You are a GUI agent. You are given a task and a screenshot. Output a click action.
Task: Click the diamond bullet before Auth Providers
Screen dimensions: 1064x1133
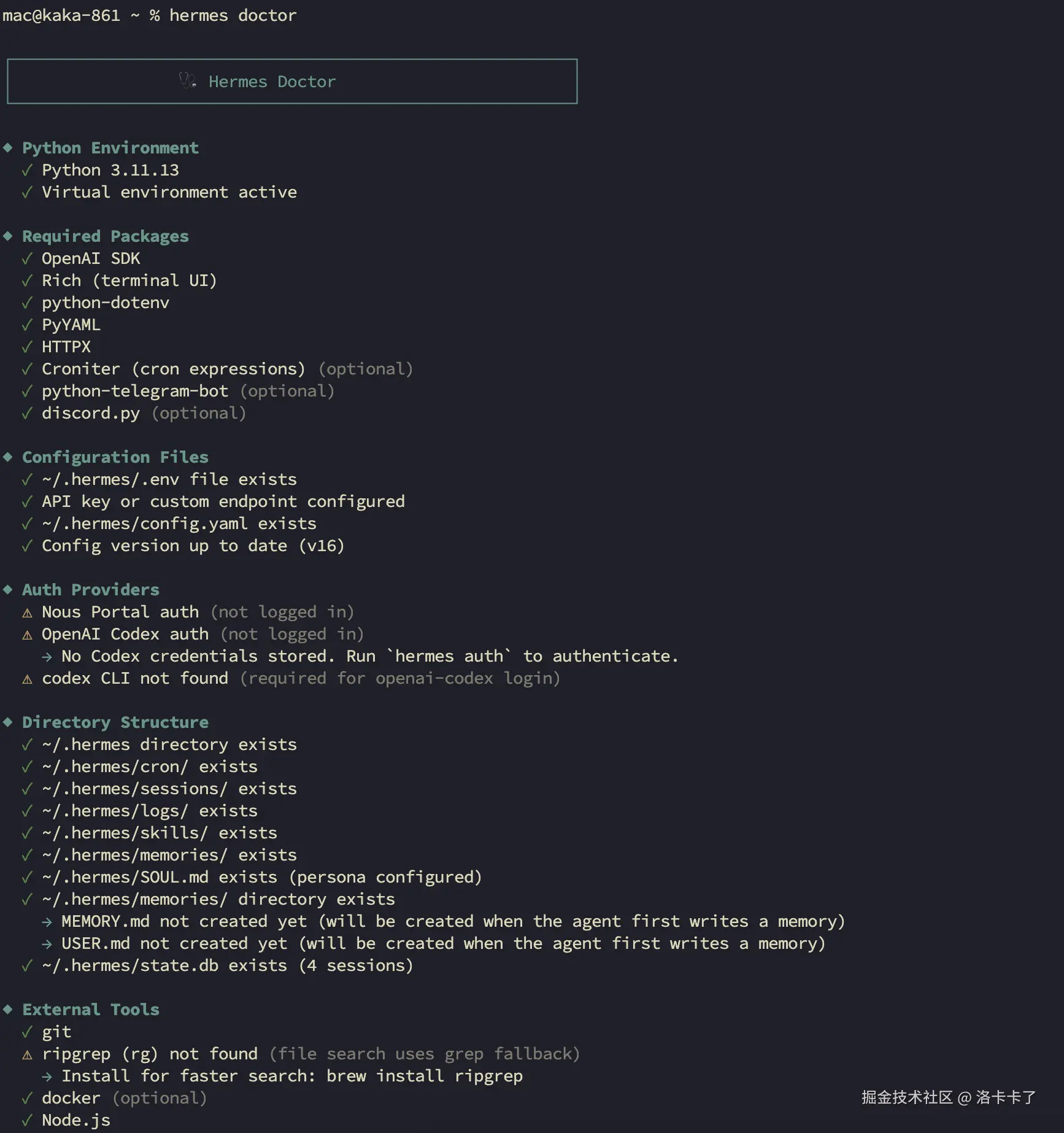tap(8, 590)
